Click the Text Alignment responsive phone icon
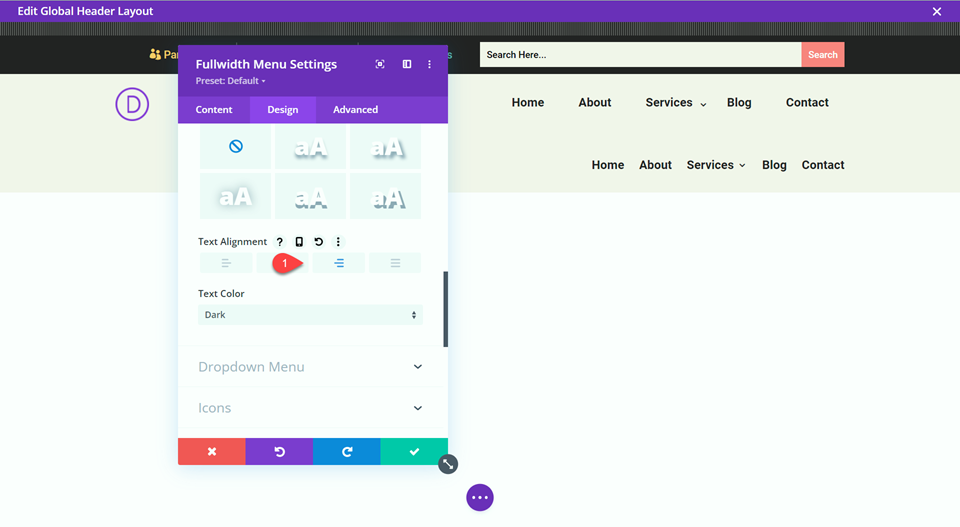960x527 pixels. (299, 242)
